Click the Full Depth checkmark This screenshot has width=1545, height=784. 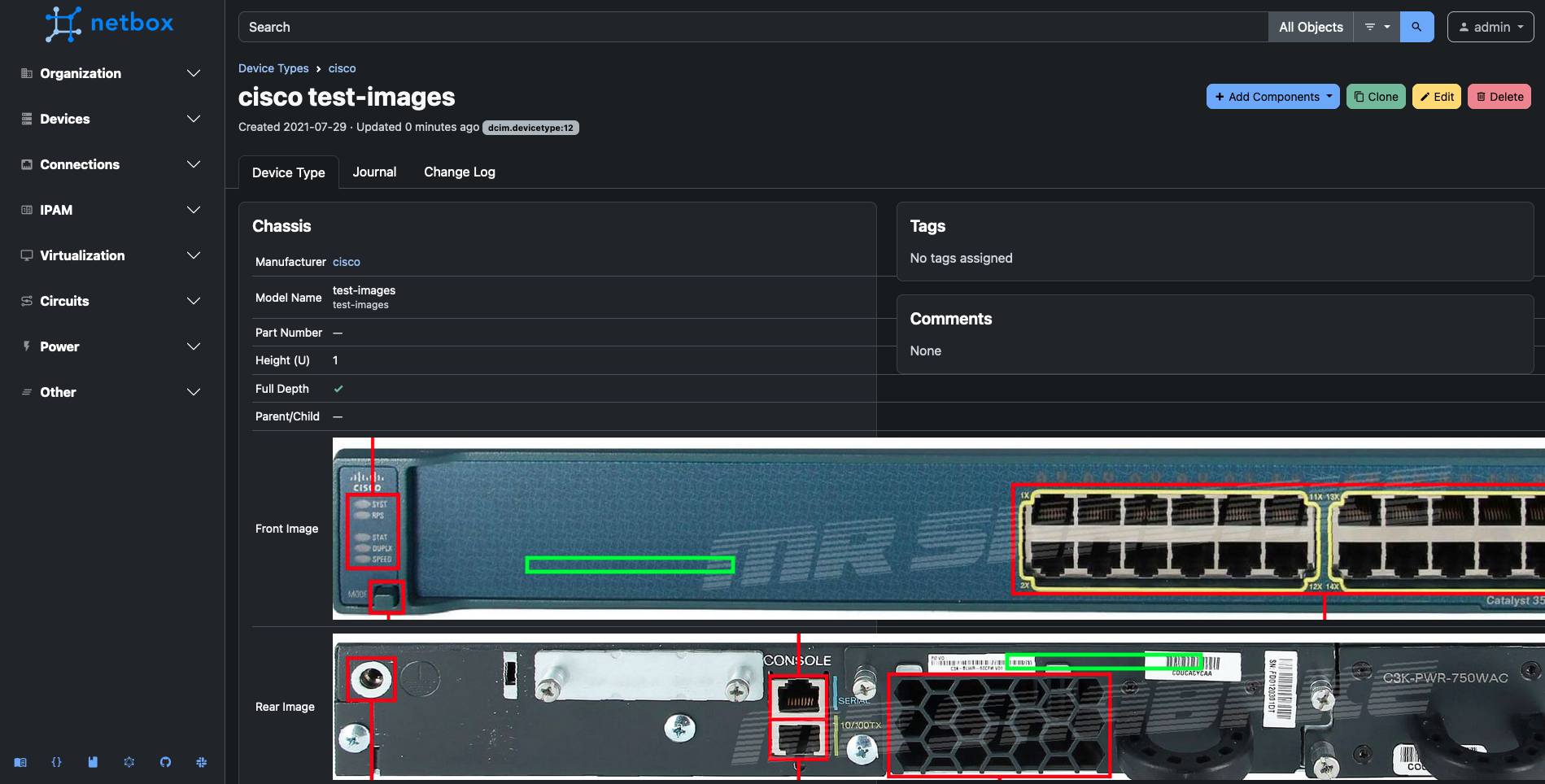[x=338, y=389]
